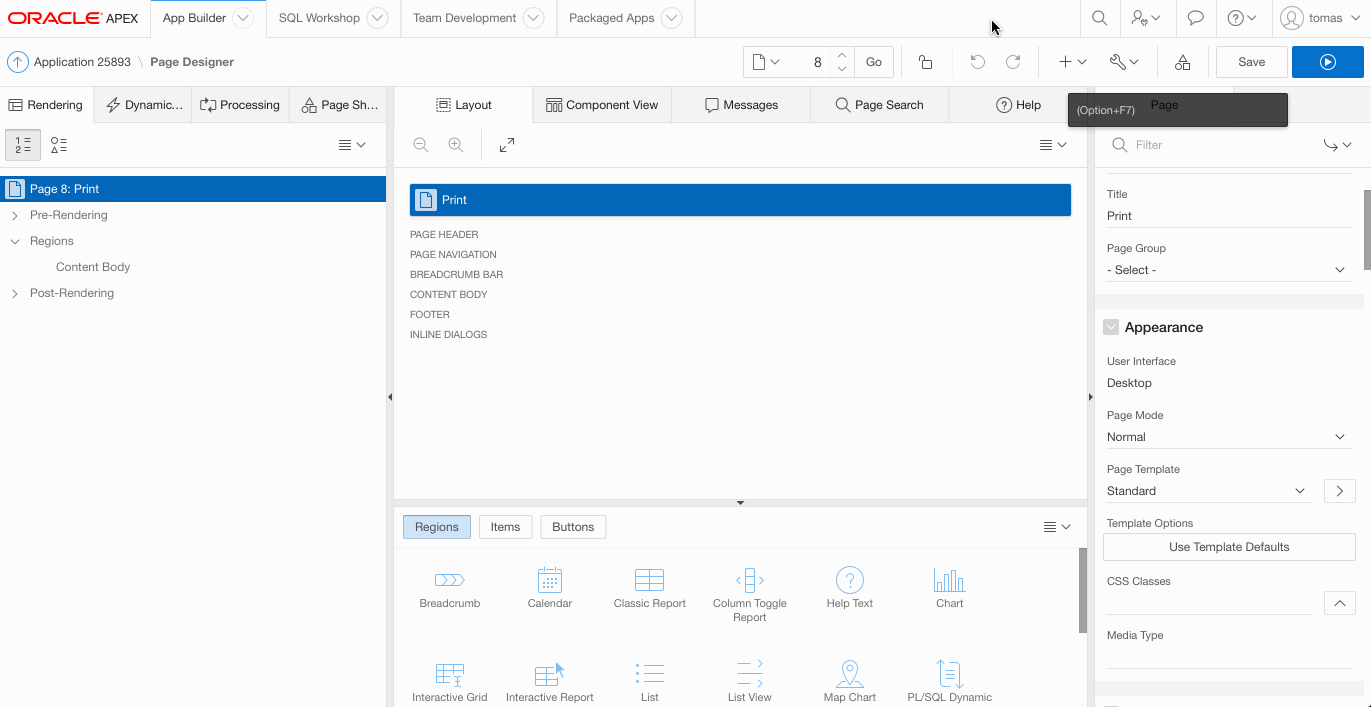This screenshot has width=1371, height=707.
Task: Open the Page Group select list
Action: 1228,270
